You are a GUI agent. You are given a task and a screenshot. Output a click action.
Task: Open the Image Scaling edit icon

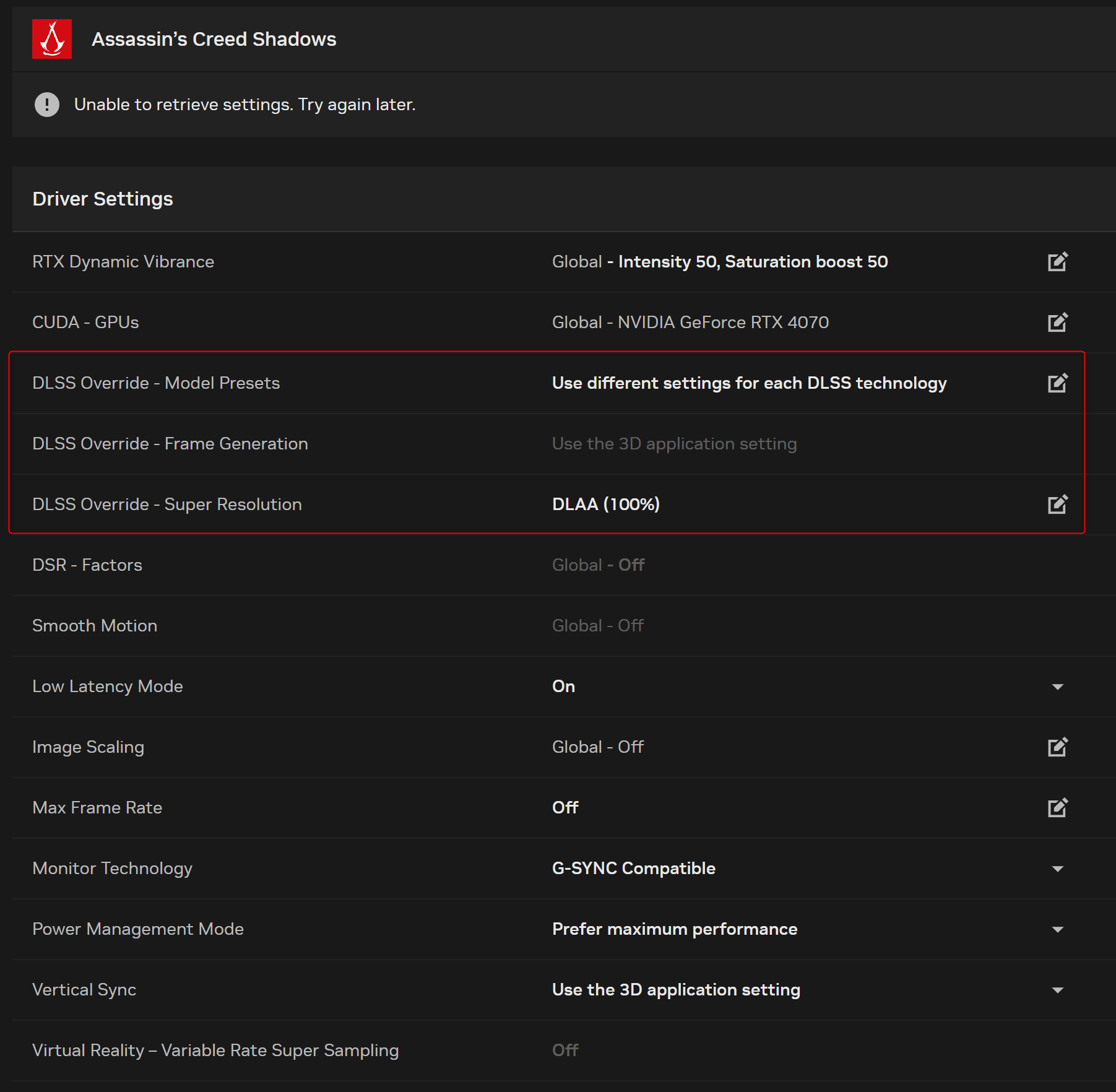coord(1057,747)
